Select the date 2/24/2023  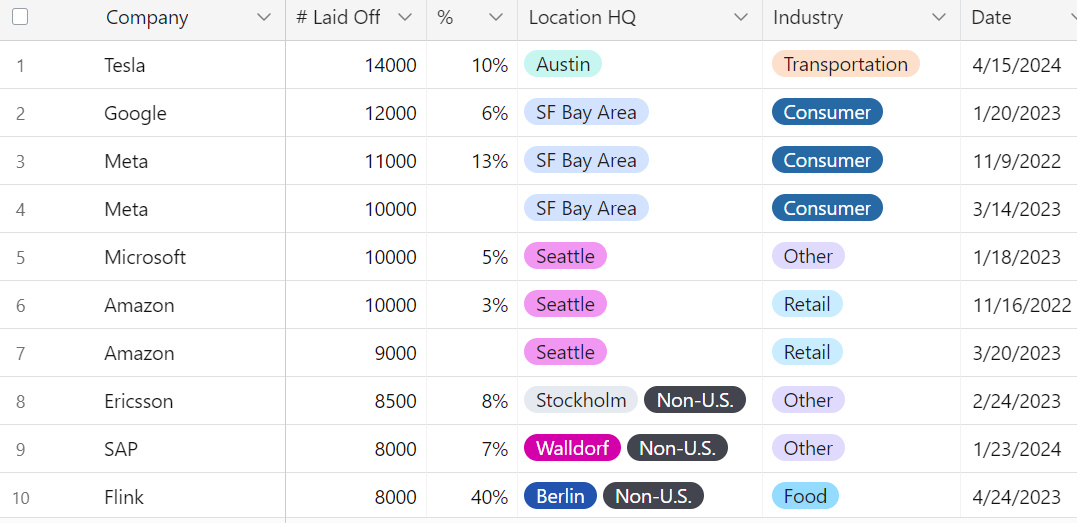pos(1017,401)
